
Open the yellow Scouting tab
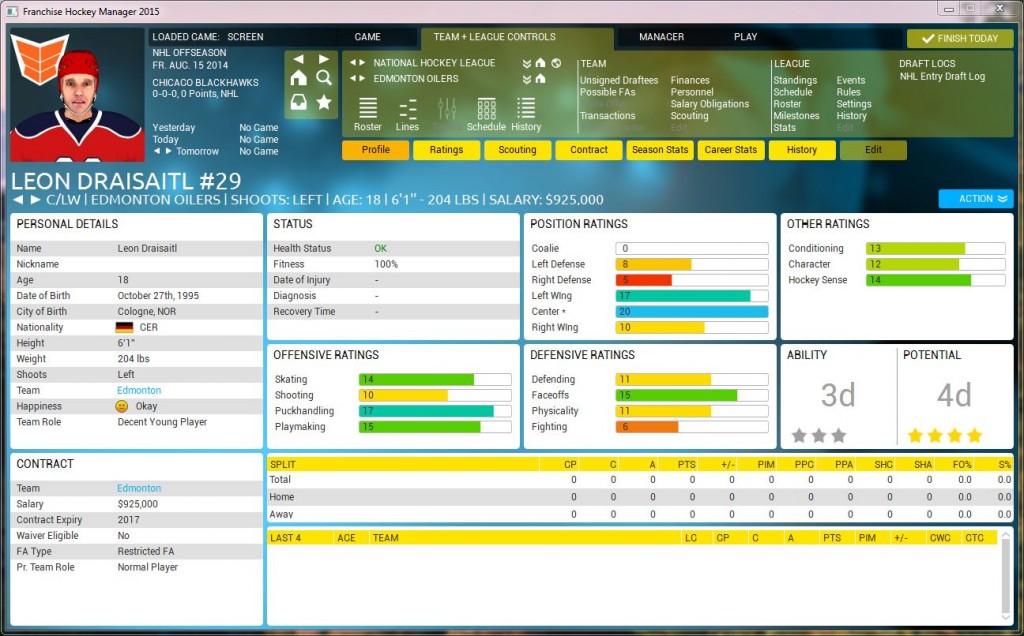coord(517,150)
